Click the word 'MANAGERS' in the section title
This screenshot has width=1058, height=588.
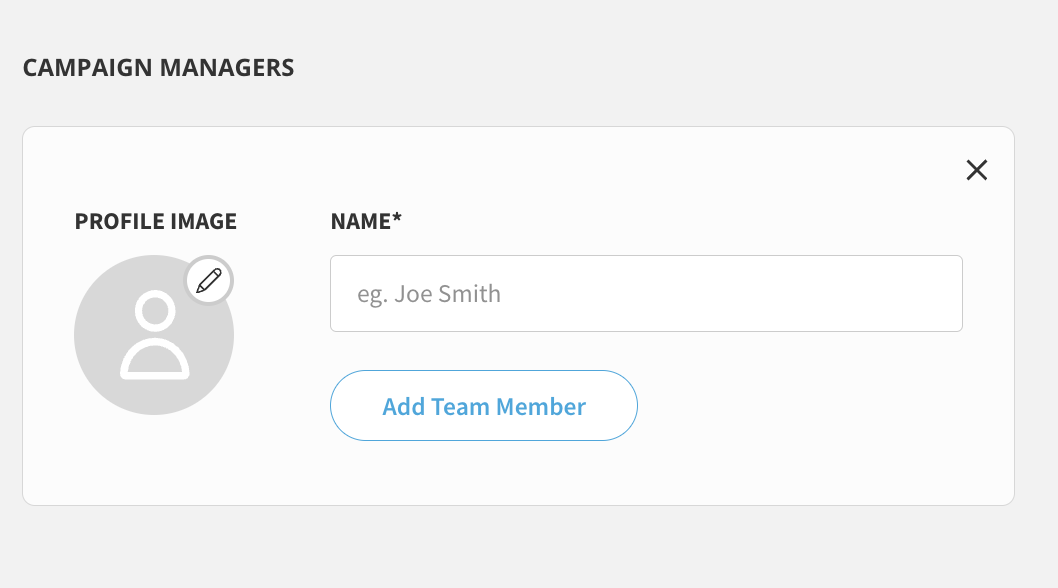pyautogui.click(x=227, y=68)
